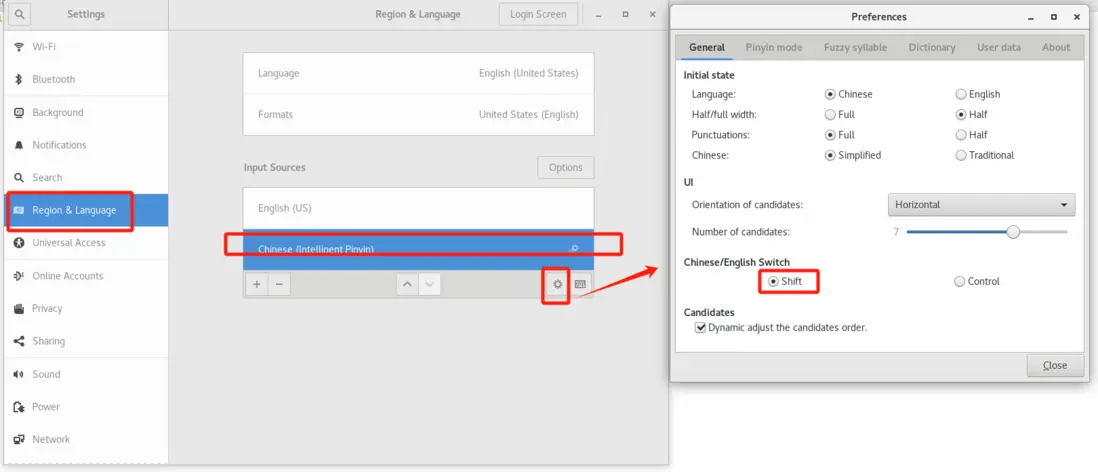The height and width of the screenshot is (472, 1098).
Task: Open Orientation of candidates dropdown
Action: [x=981, y=204]
